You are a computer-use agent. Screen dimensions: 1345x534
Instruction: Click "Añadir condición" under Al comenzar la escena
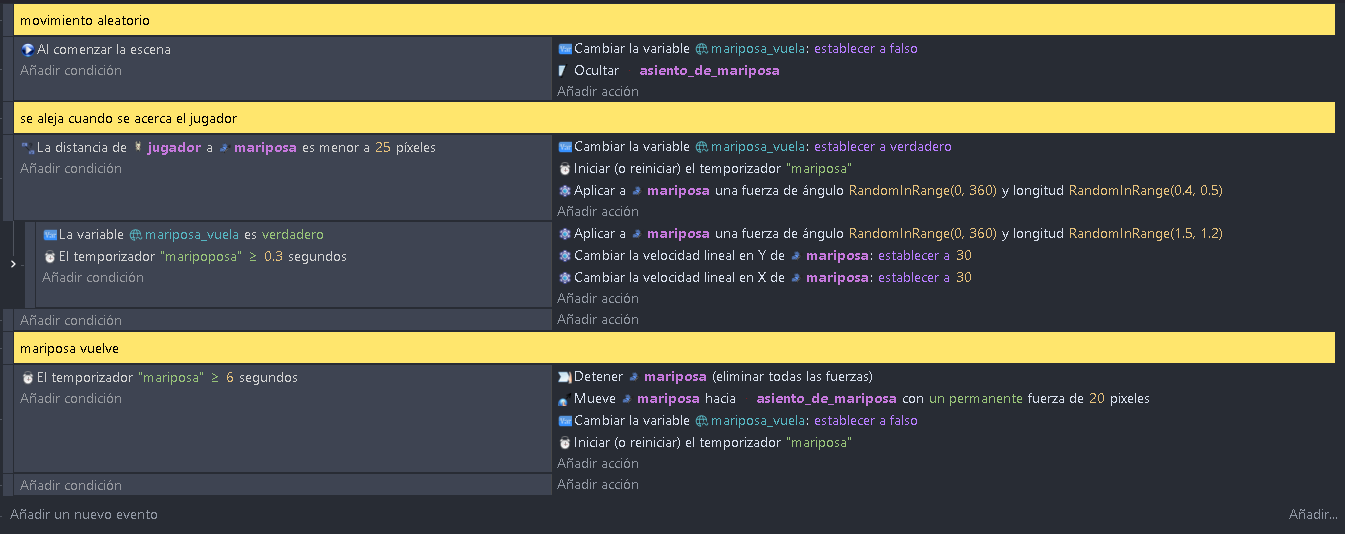(x=71, y=70)
